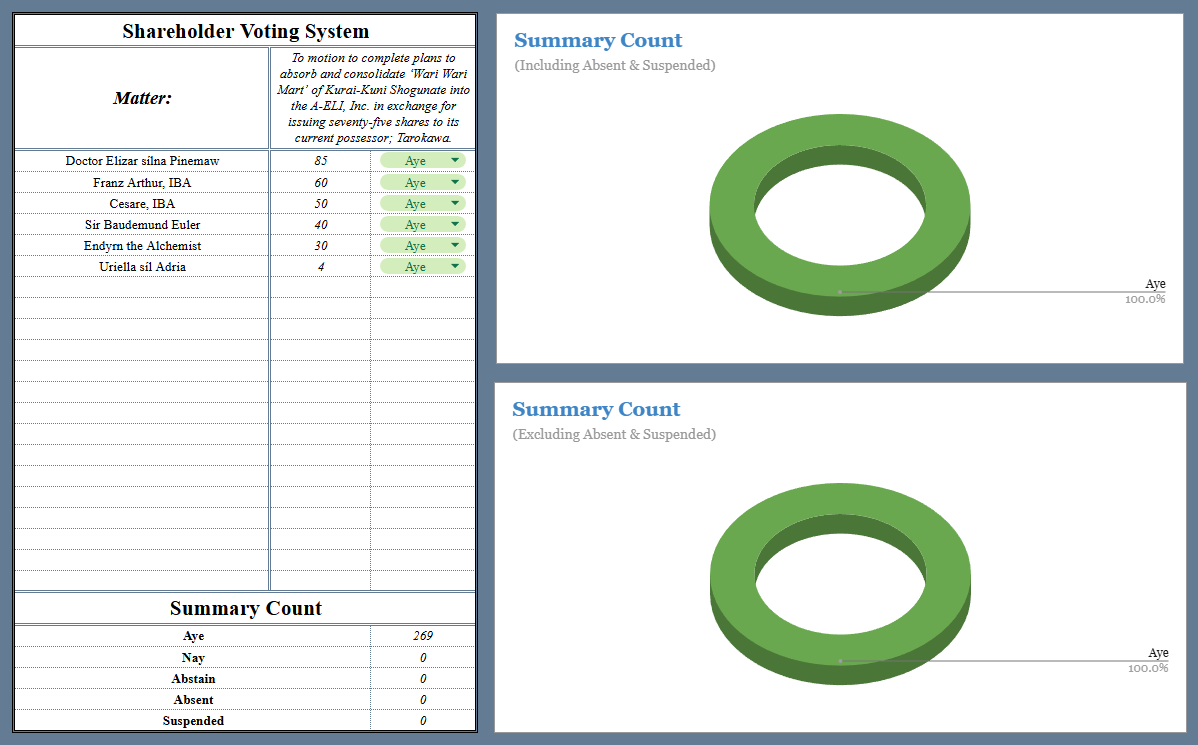Select the donut chart excluding absent votes

[x=840, y=584]
